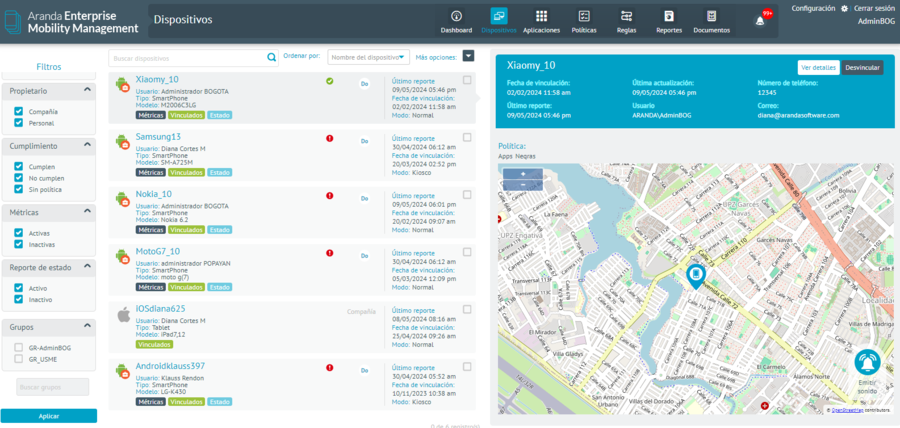Screen dimensions: 900x428
Task: Click the Xiaomy_10 Android device icon
Action: click(x=122, y=85)
